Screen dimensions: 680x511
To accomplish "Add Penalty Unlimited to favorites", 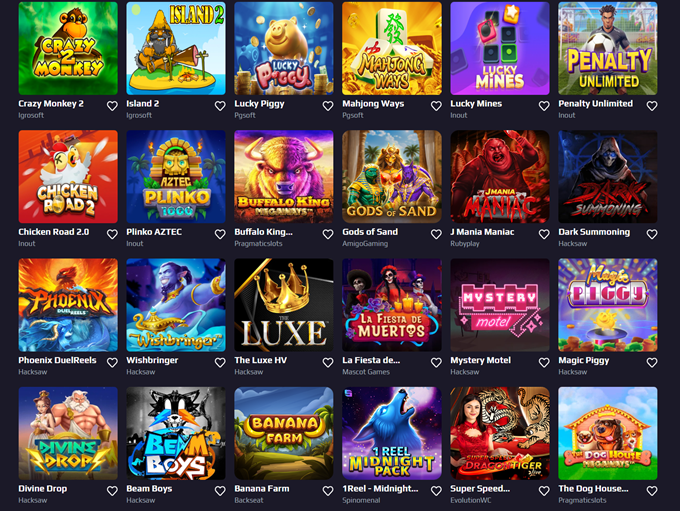I will coord(652,106).
